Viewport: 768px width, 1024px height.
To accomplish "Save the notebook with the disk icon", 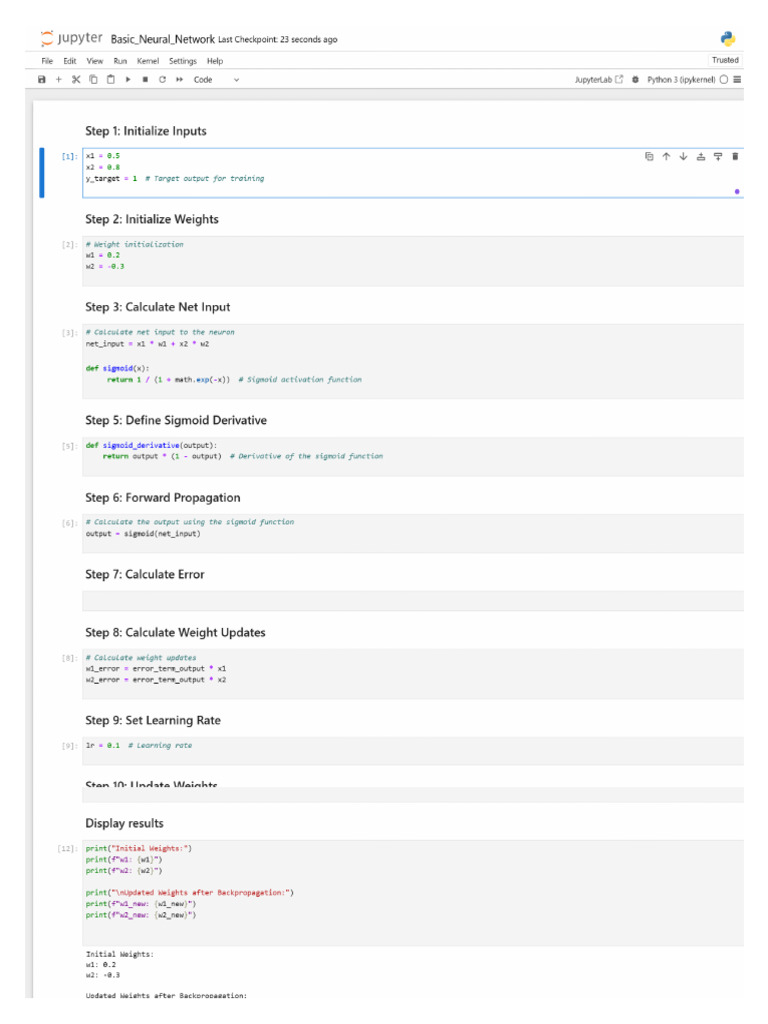I will tap(42, 79).
